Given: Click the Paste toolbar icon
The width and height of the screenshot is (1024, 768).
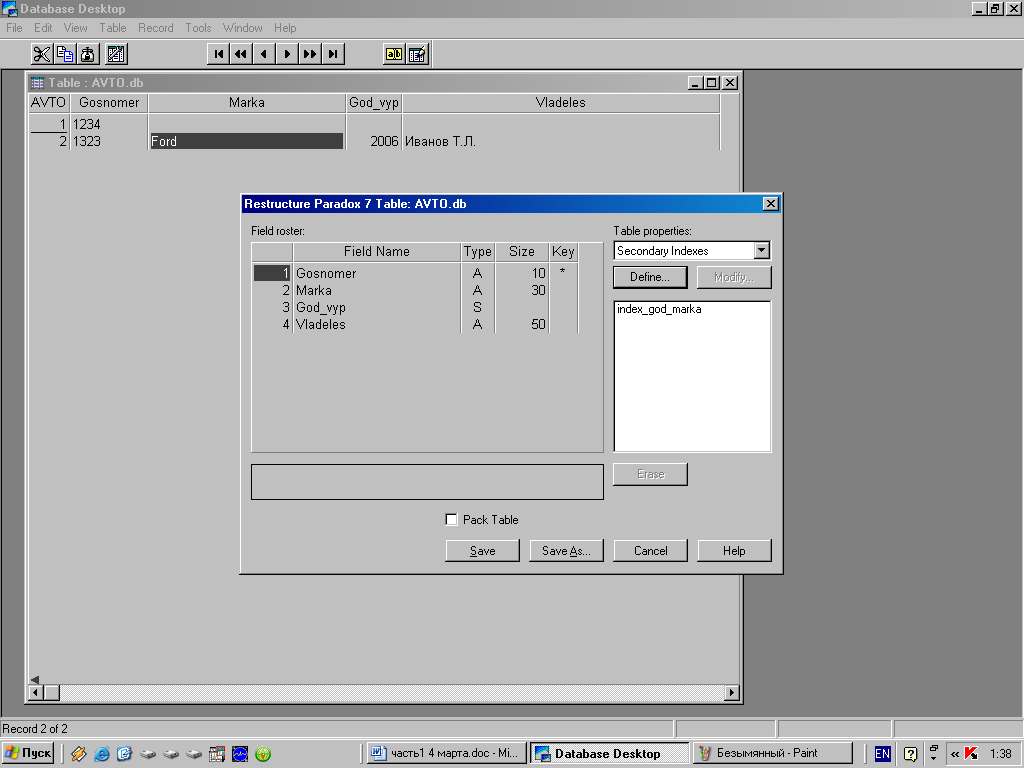Looking at the screenshot, I should (x=88, y=54).
